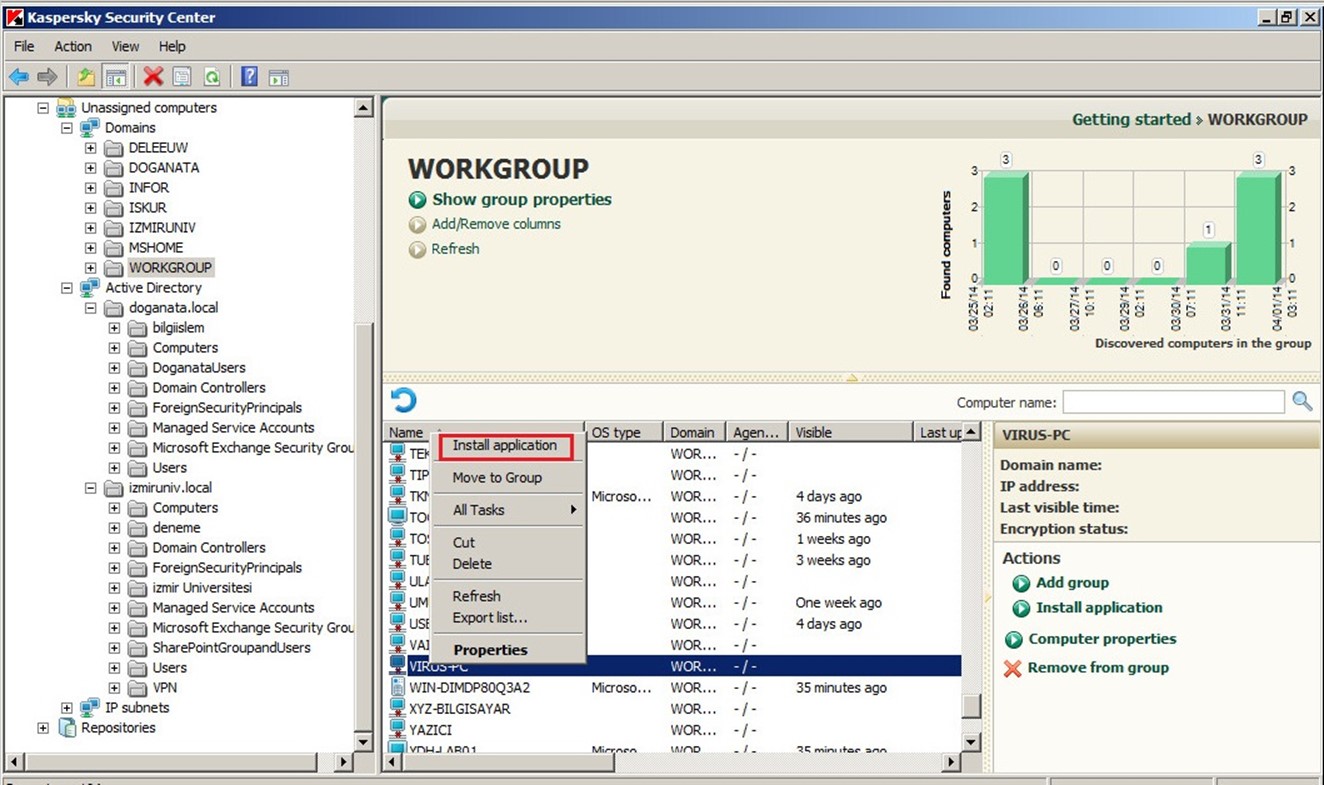
Task: Expand the DELEEUW domain node
Action: [91, 148]
